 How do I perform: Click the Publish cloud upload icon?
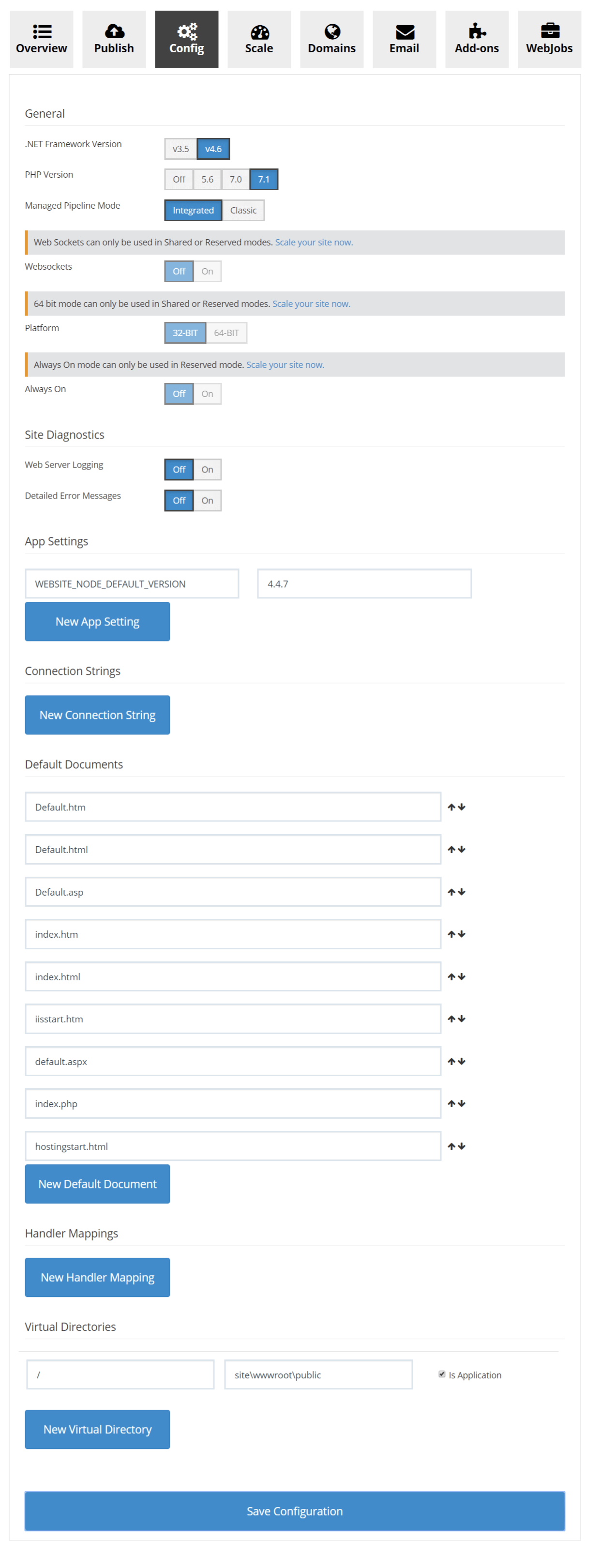point(114,31)
